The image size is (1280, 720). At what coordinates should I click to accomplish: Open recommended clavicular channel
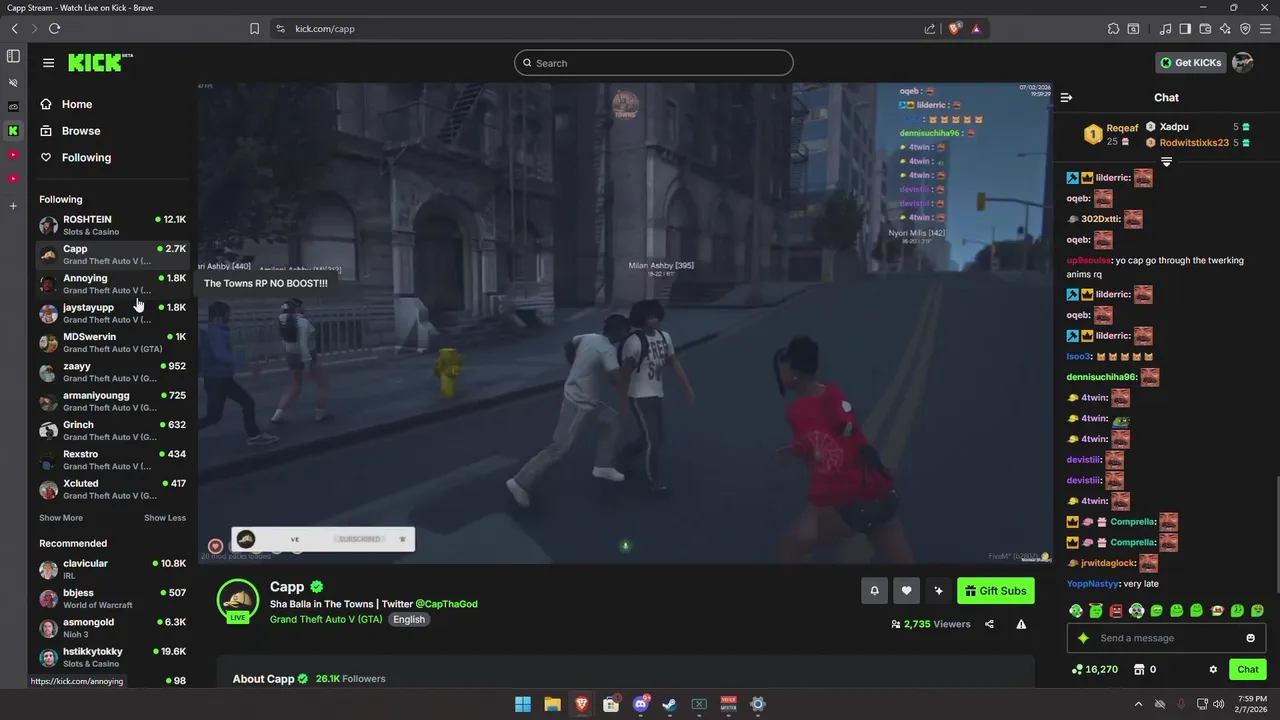point(112,569)
